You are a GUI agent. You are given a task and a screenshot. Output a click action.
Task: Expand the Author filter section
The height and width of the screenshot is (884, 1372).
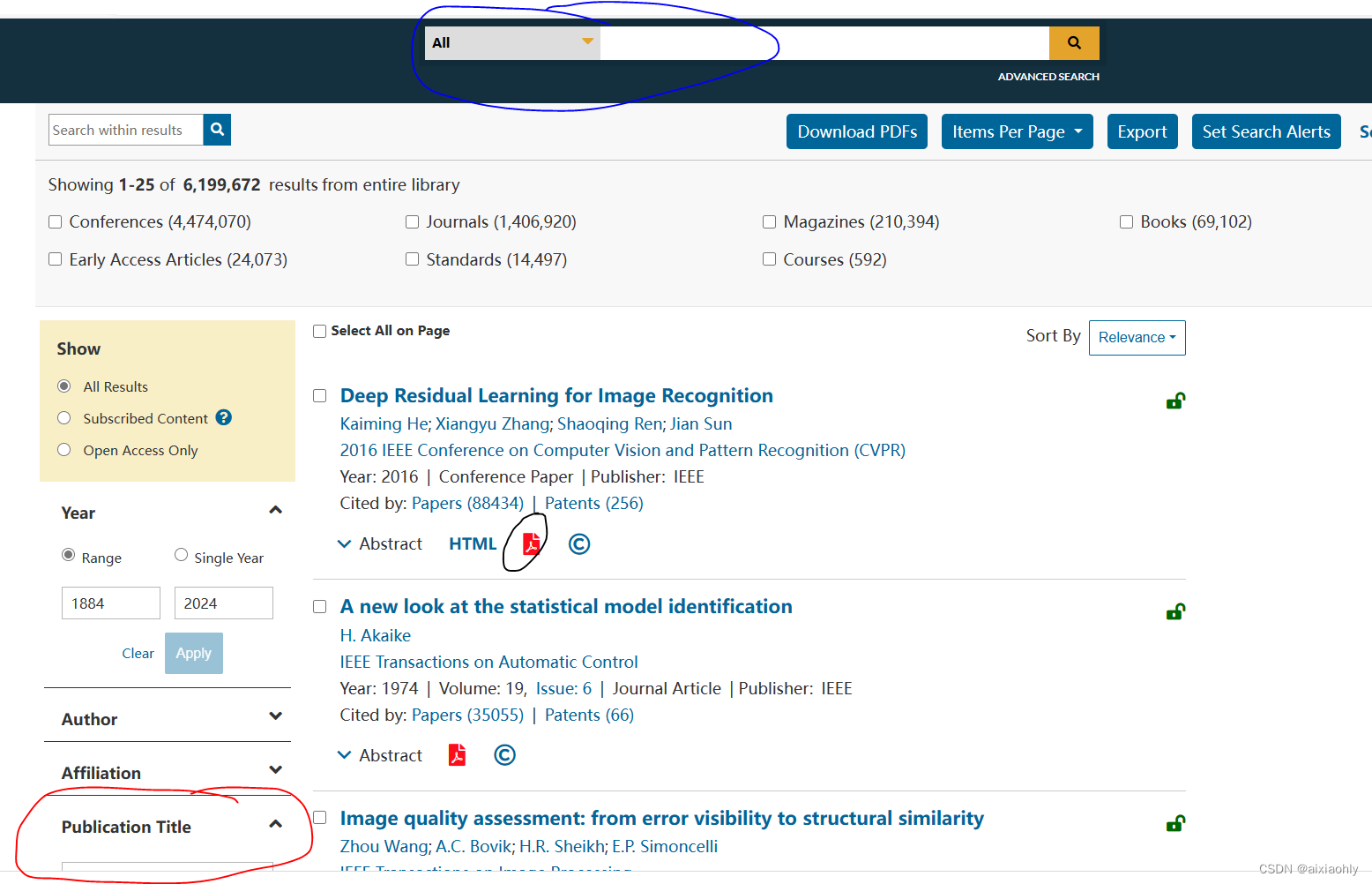pyautogui.click(x=275, y=715)
